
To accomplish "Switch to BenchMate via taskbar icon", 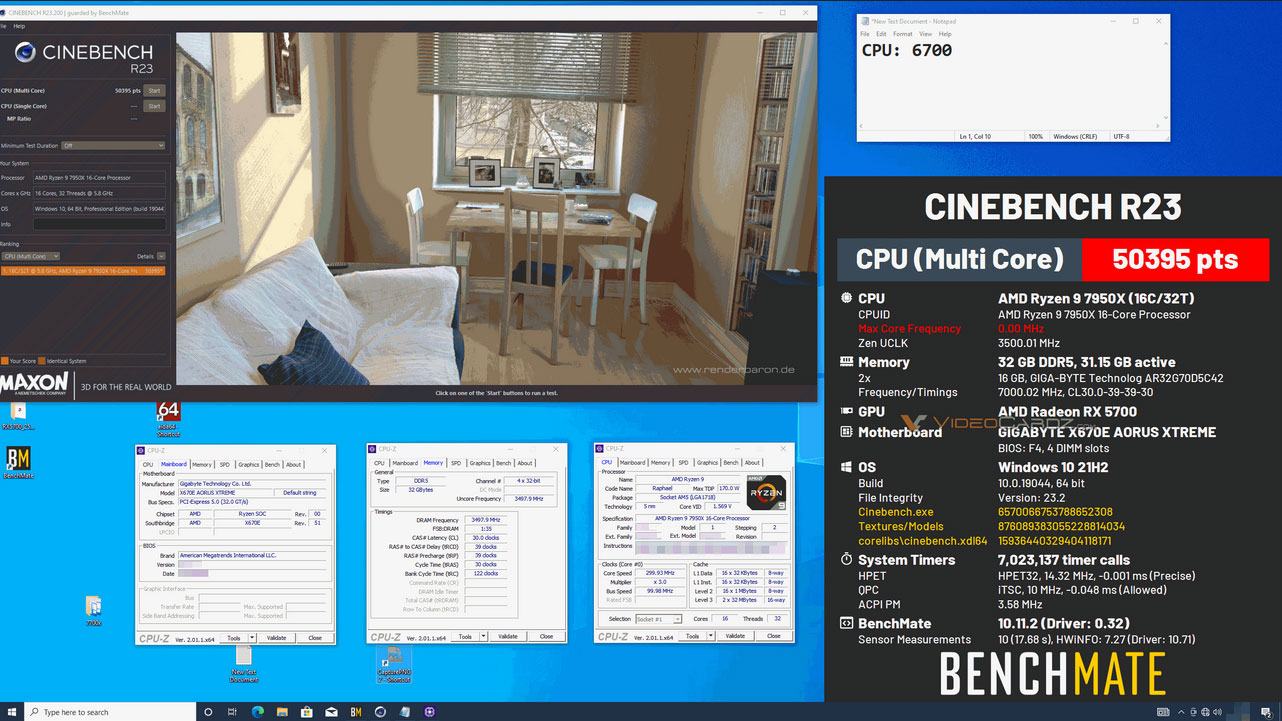I will [x=356, y=712].
